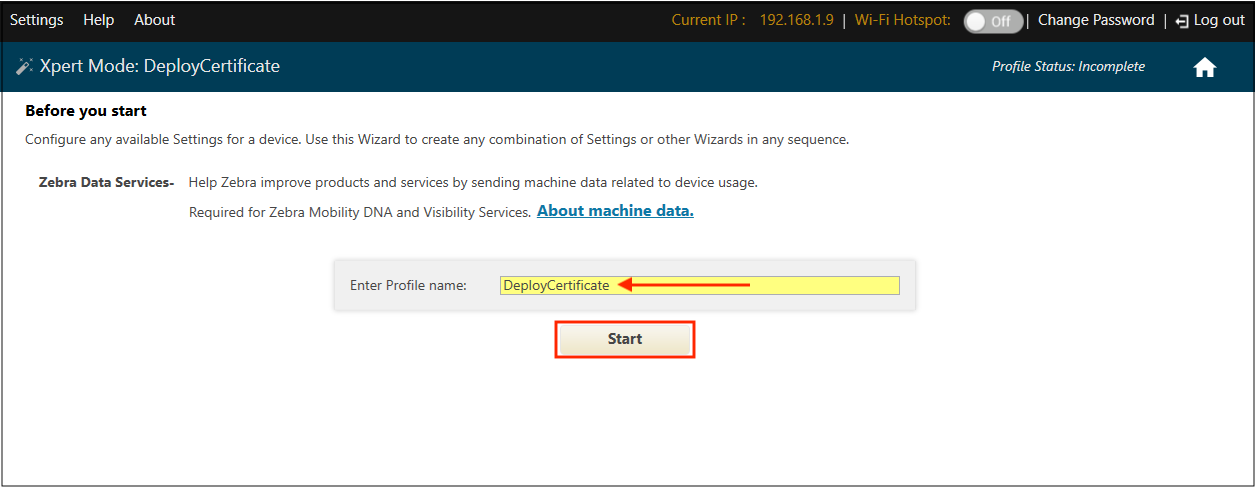Click the Profile Status: Incomplete text
Viewport: 1255px width, 489px height.
point(1068,67)
